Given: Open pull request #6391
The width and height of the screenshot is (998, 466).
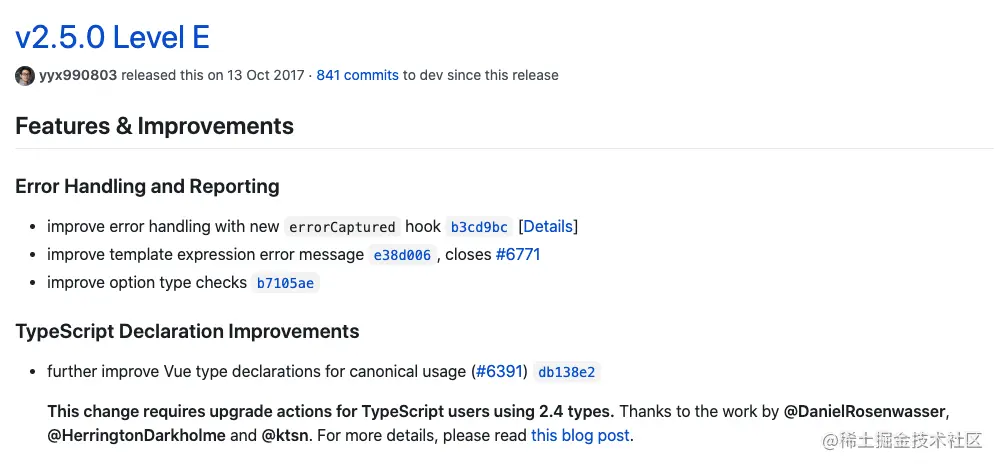Looking at the screenshot, I should coord(500,372).
